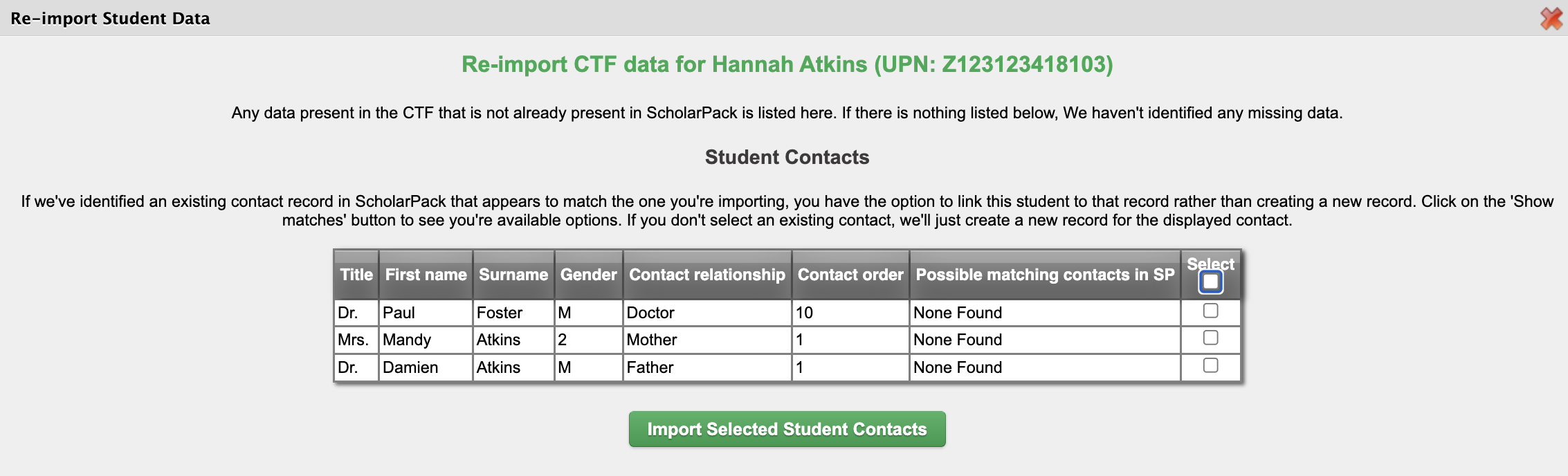This screenshot has width=1568, height=476.
Task: Click the Gender column header
Action: click(x=588, y=275)
